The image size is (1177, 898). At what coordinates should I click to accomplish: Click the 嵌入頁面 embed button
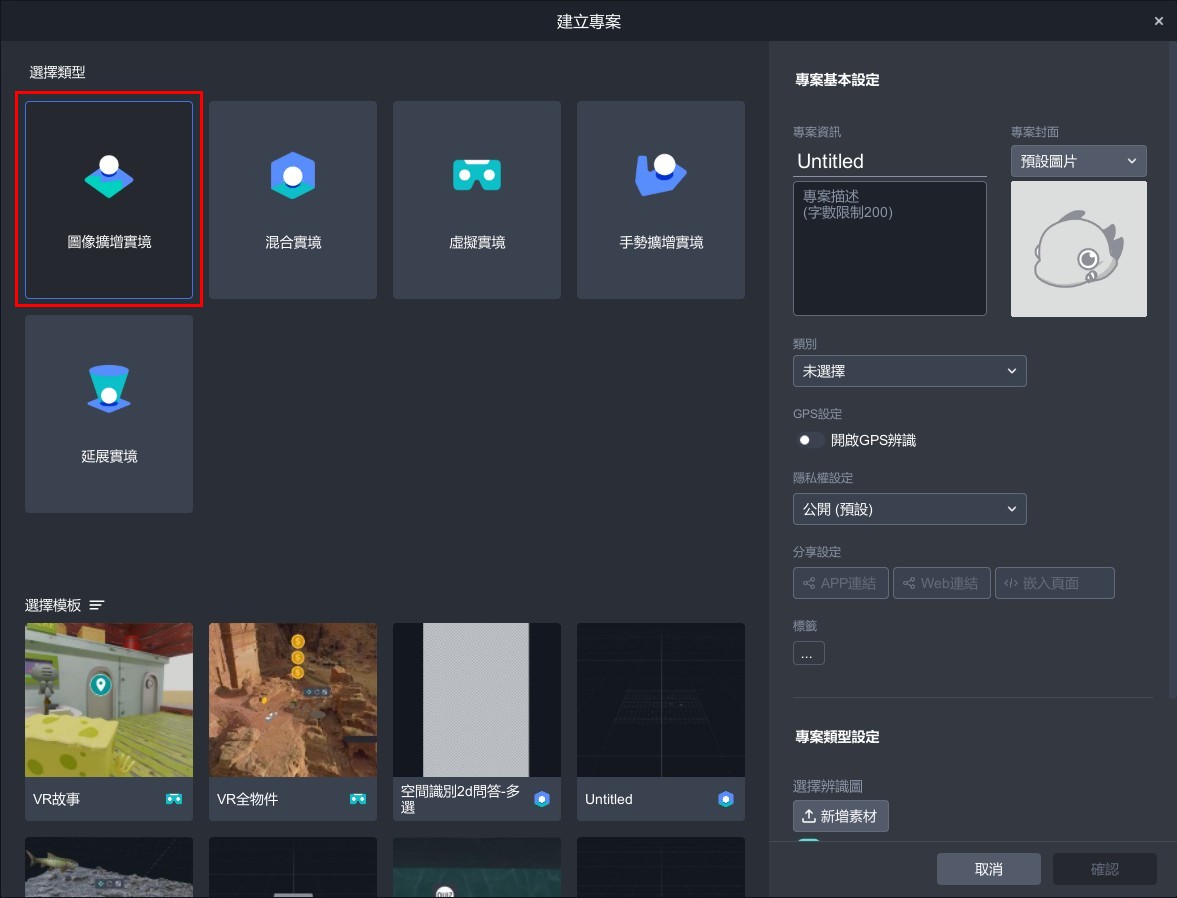pos(1054,583)
